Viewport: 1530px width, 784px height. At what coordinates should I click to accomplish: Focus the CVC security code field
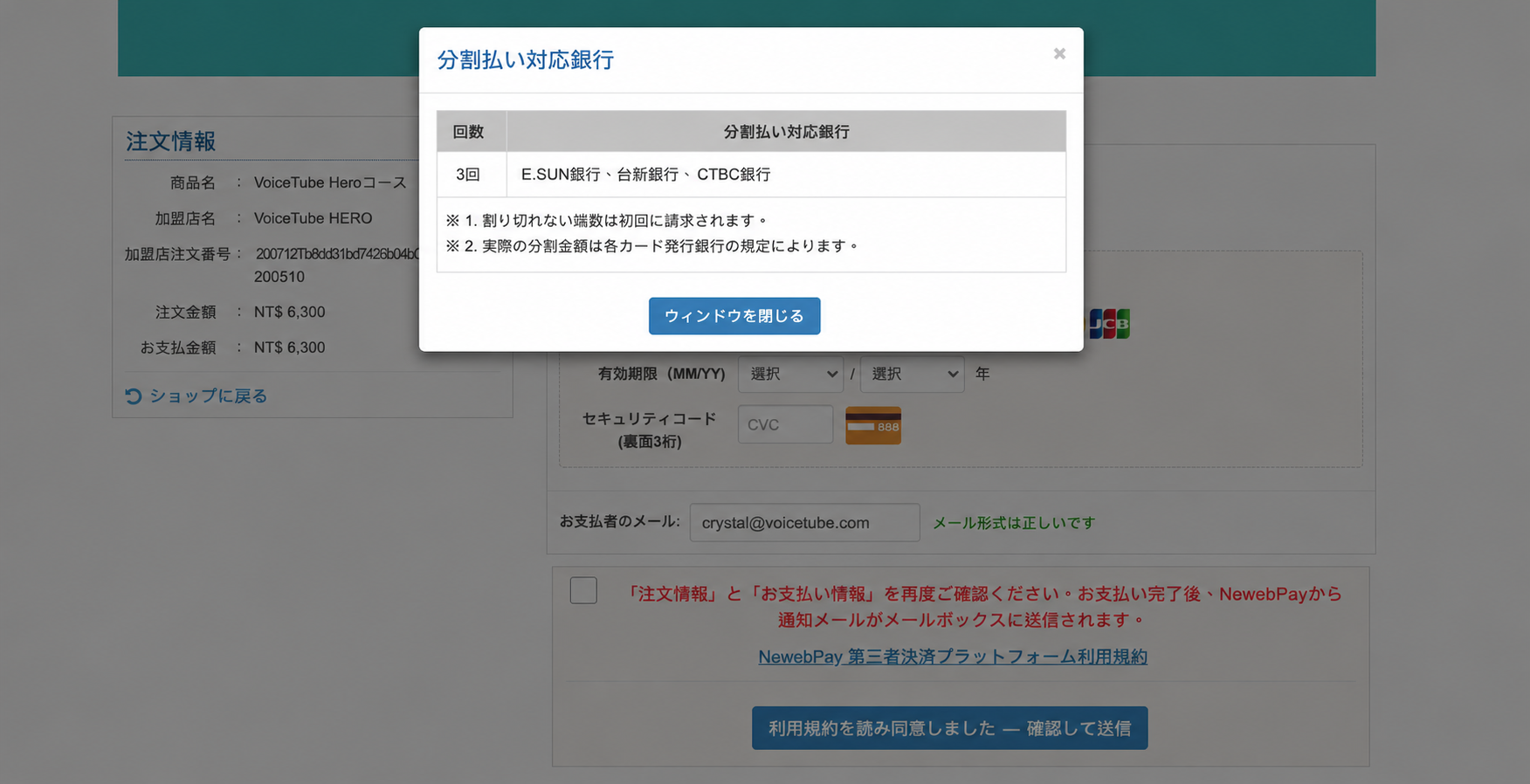785,424
